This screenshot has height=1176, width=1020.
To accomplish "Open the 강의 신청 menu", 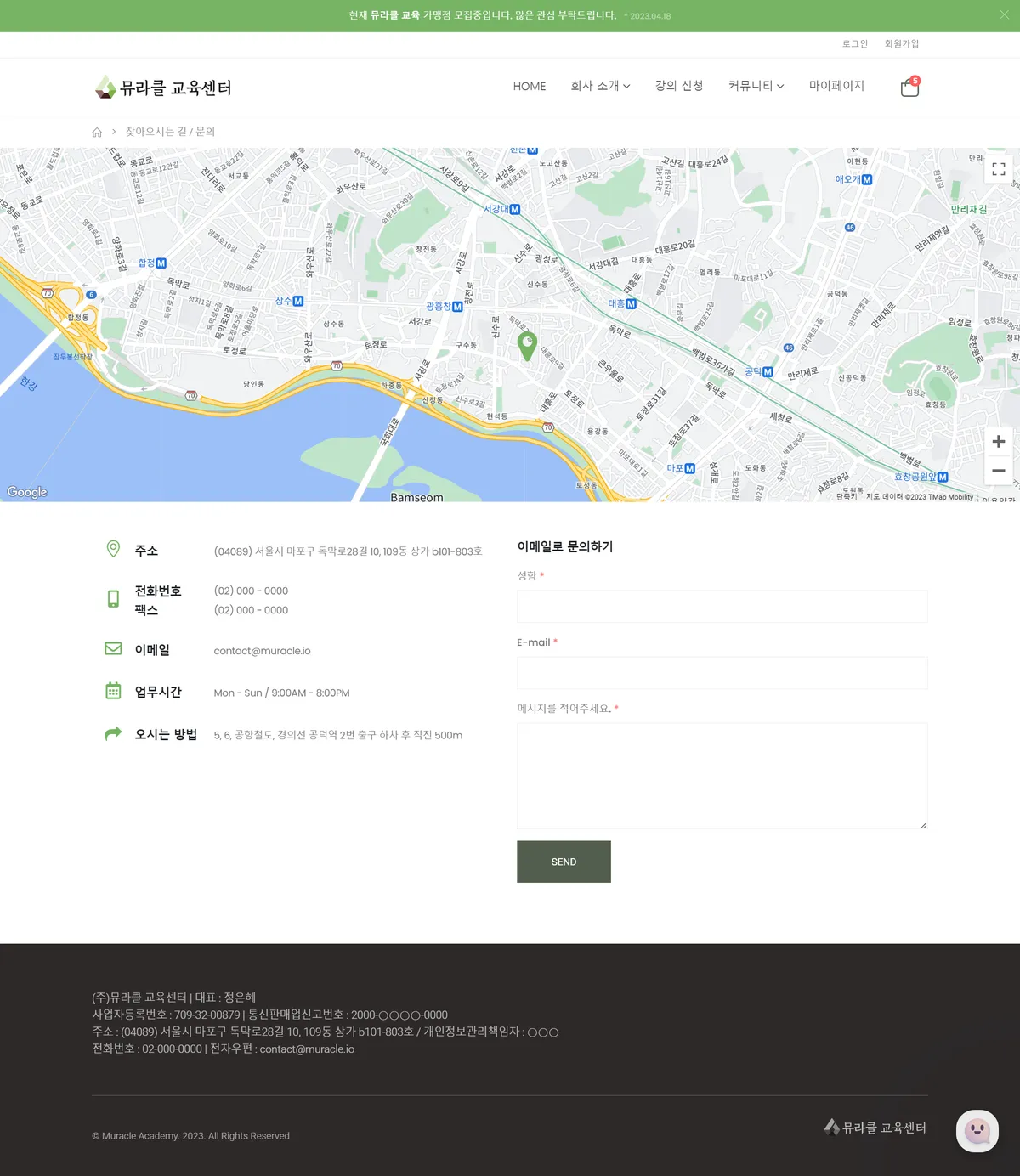I will [x=679, y=86].
